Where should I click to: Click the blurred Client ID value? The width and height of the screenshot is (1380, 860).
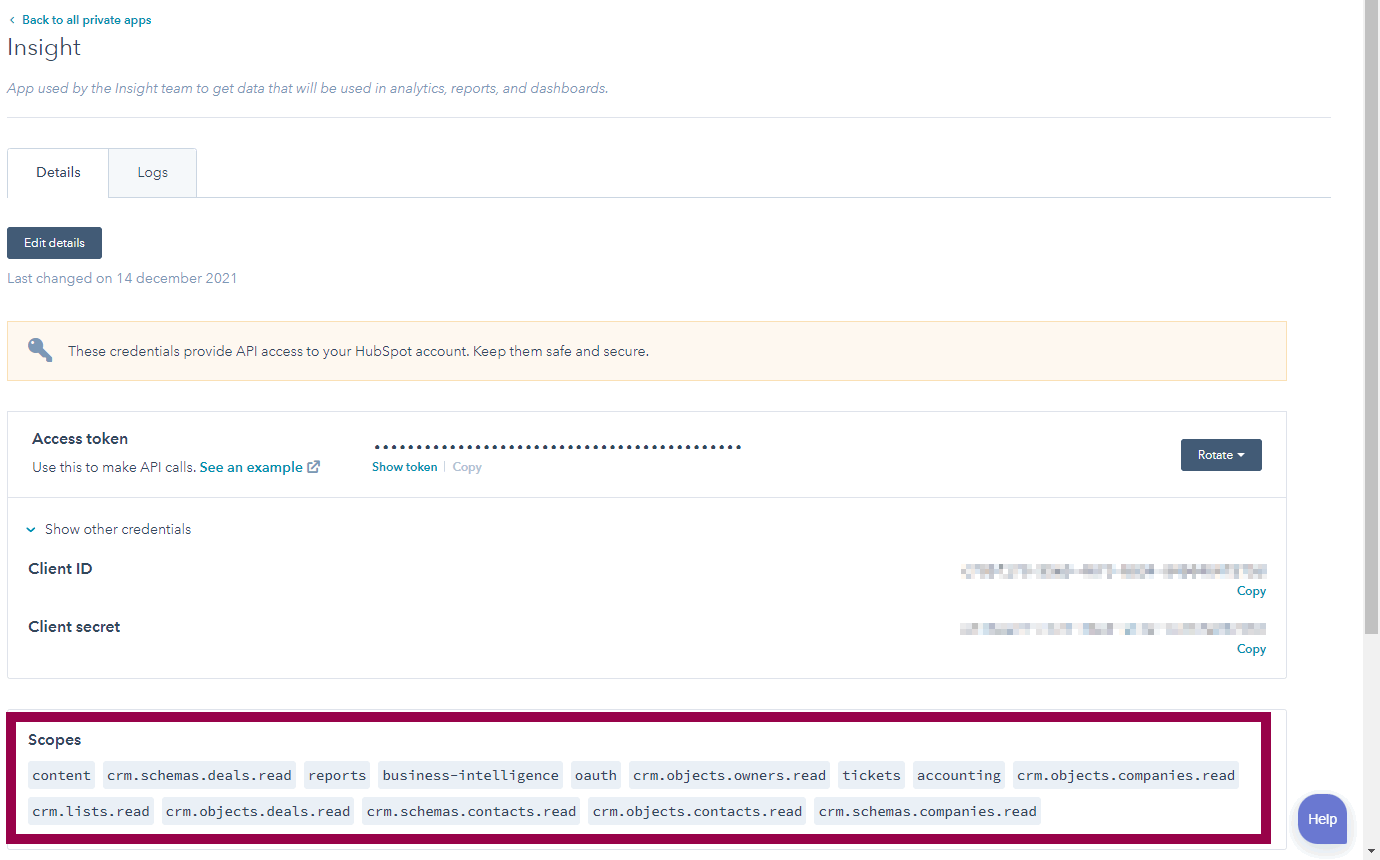[1113, 570]
